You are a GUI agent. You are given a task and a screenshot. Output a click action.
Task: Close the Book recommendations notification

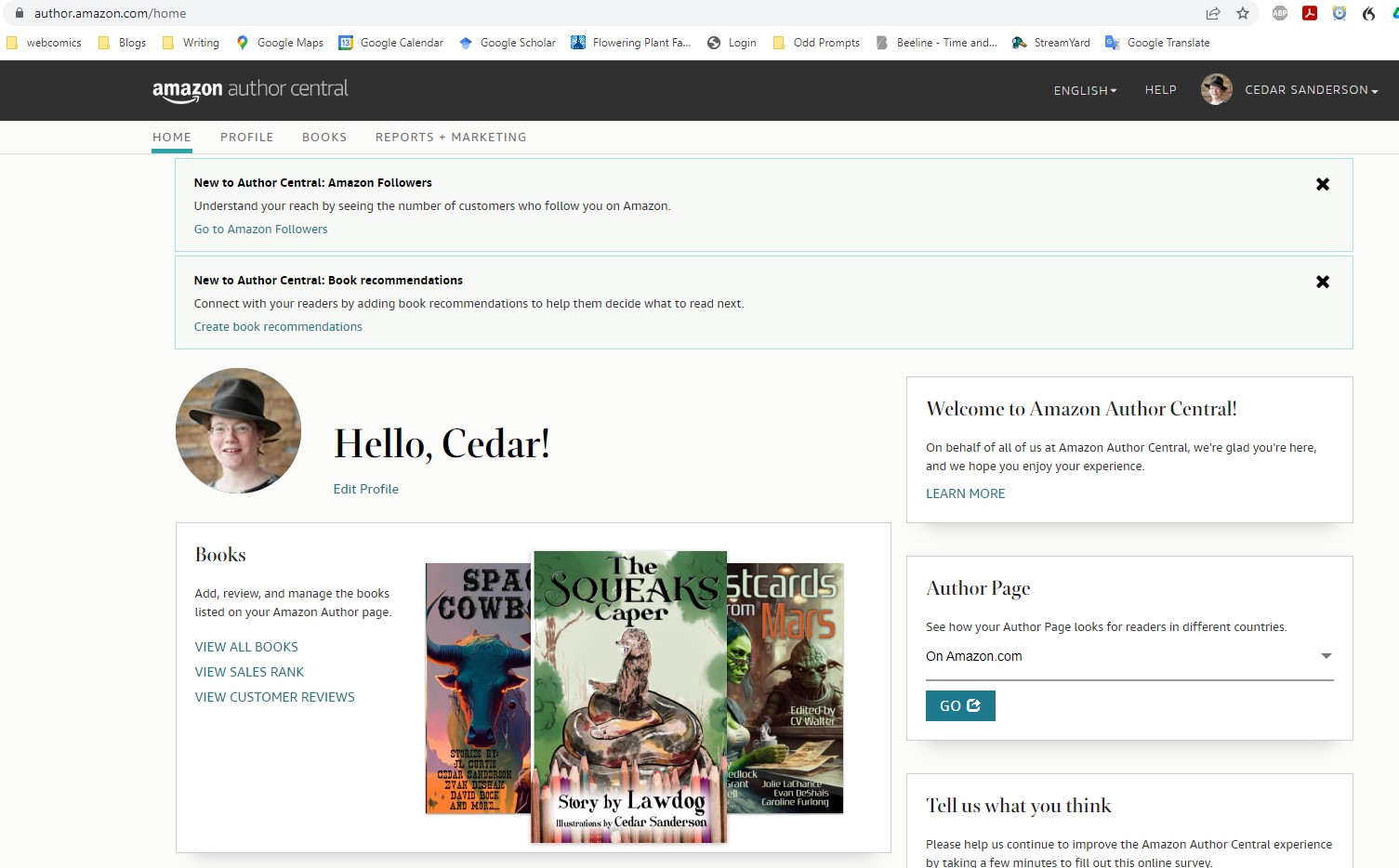point(1322,282)
